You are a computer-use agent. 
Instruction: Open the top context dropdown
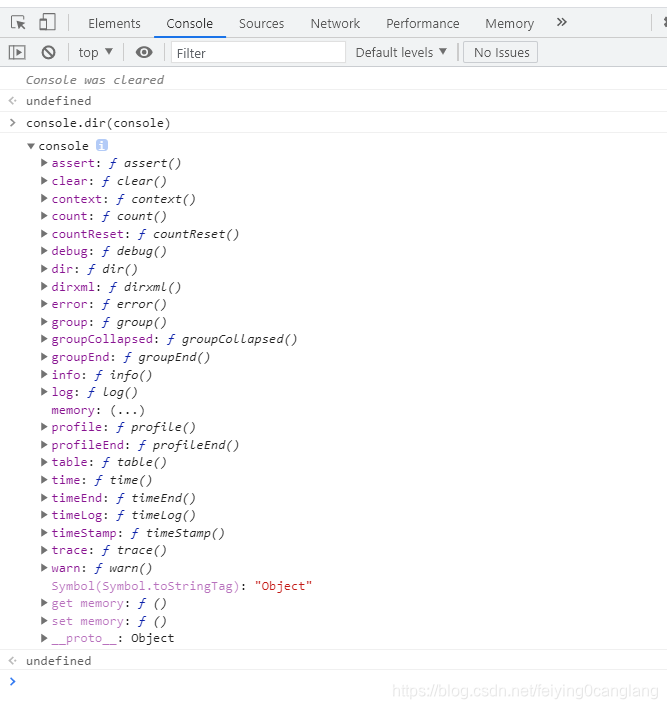pyautogui.click(x=96, y=52)
